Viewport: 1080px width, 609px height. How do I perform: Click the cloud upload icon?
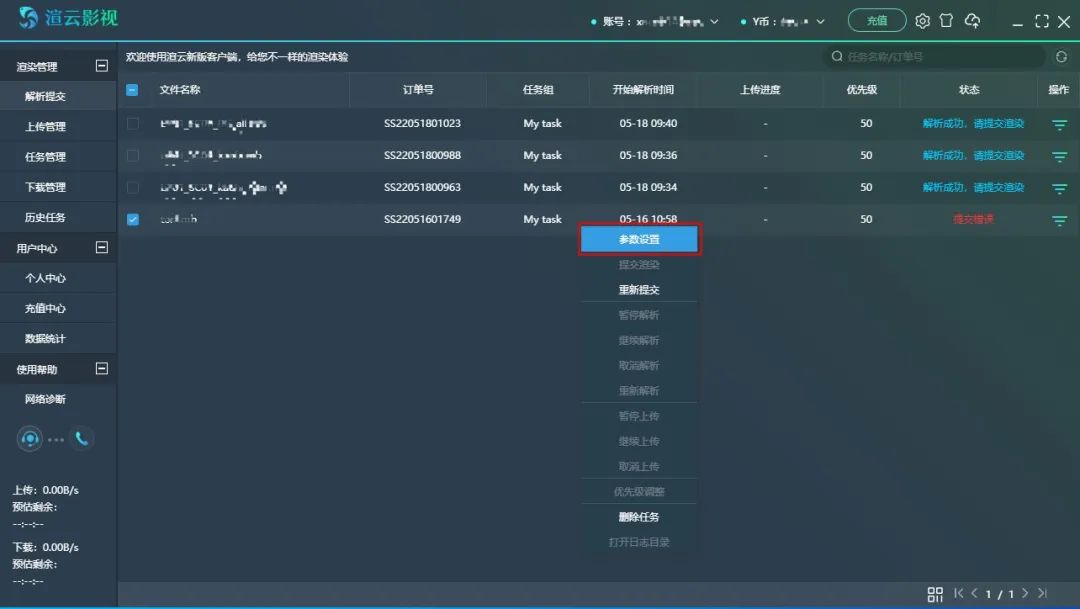tap(972, 21)
